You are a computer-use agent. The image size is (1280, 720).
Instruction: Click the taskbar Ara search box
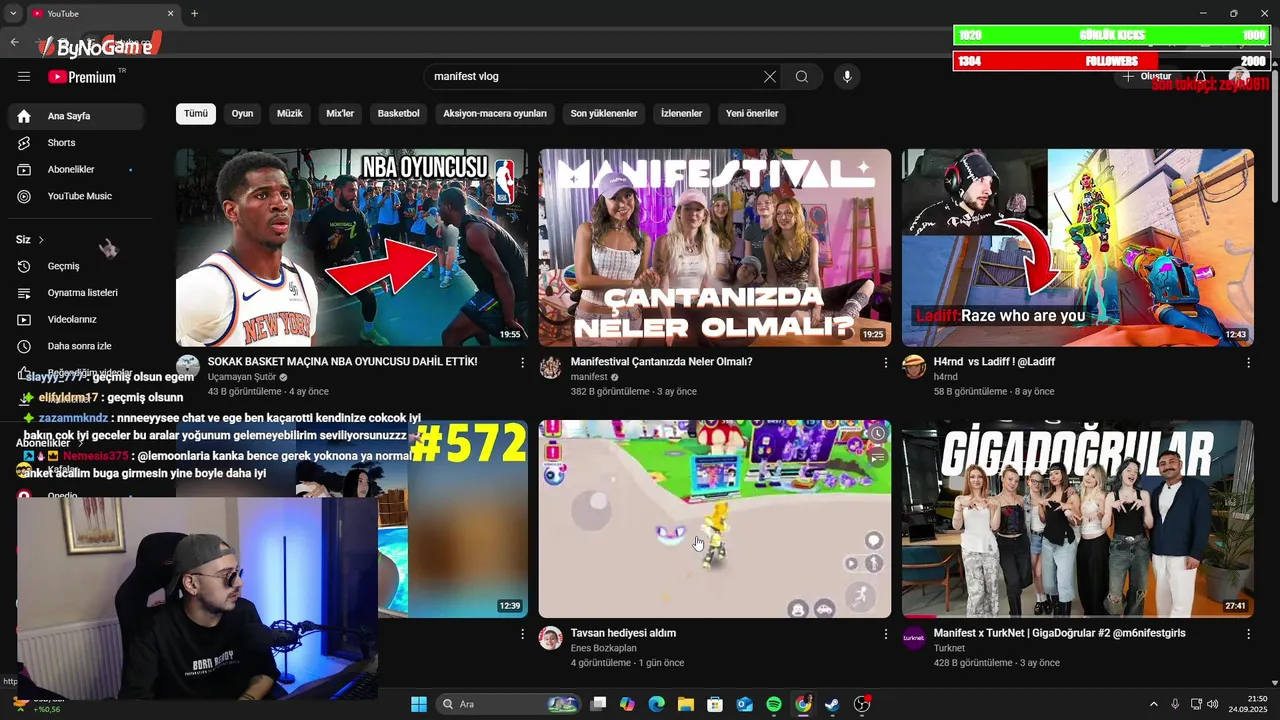tap(509, 704)
